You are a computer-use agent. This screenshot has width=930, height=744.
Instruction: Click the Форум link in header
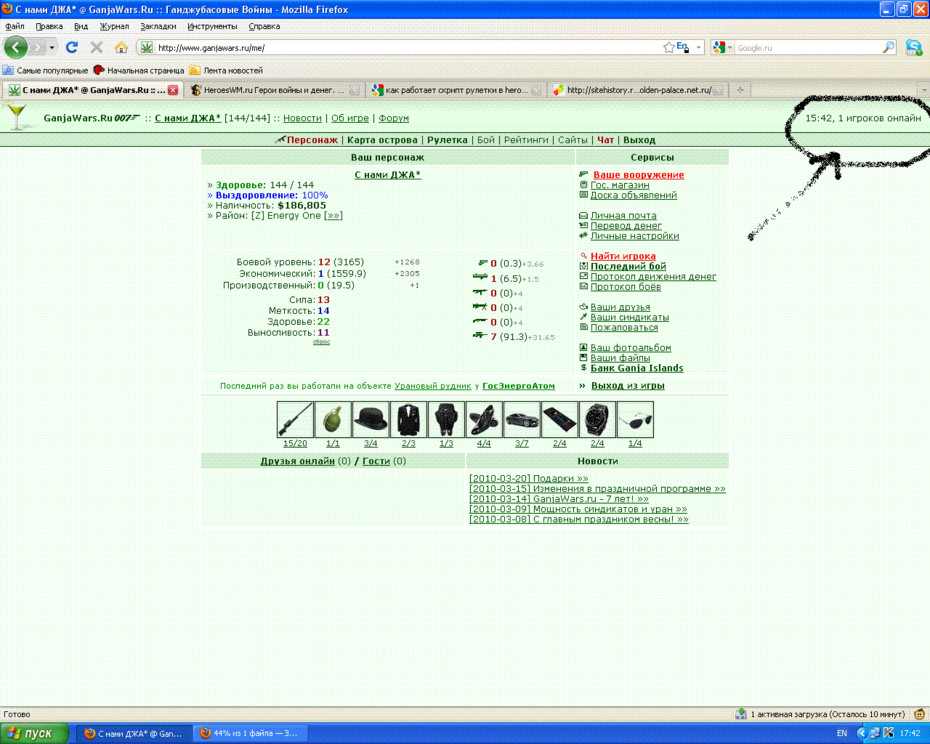point(394,118)
